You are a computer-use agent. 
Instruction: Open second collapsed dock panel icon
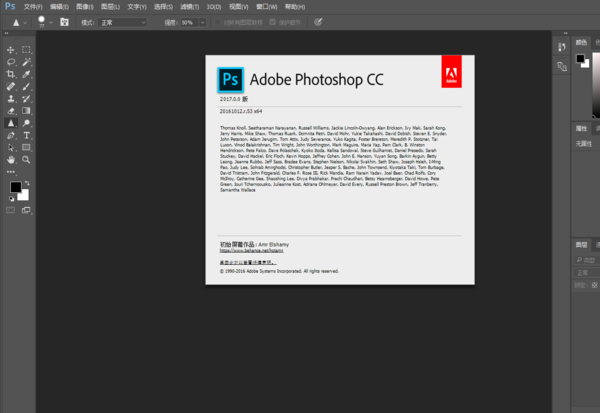click(x=561, y=66)
